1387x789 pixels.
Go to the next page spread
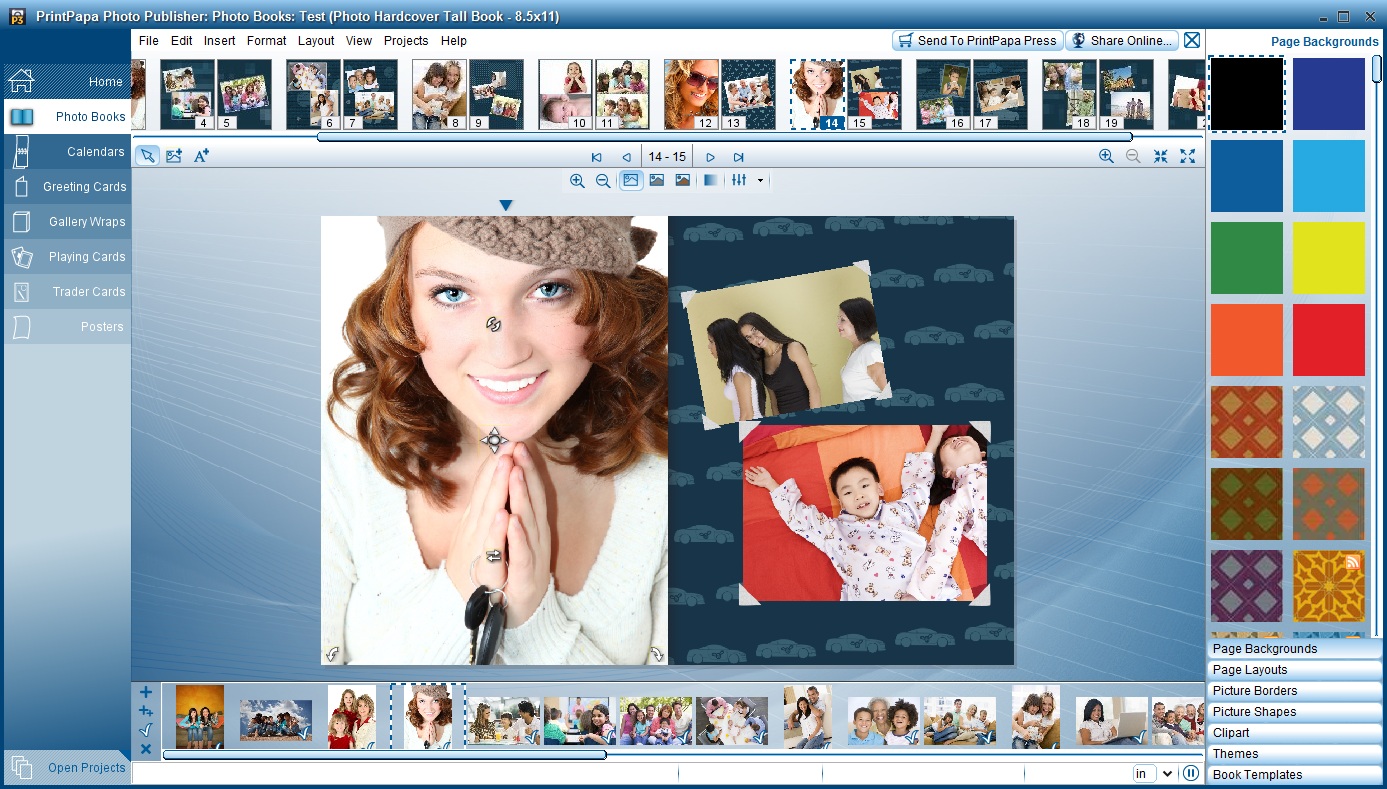(710, 157)
